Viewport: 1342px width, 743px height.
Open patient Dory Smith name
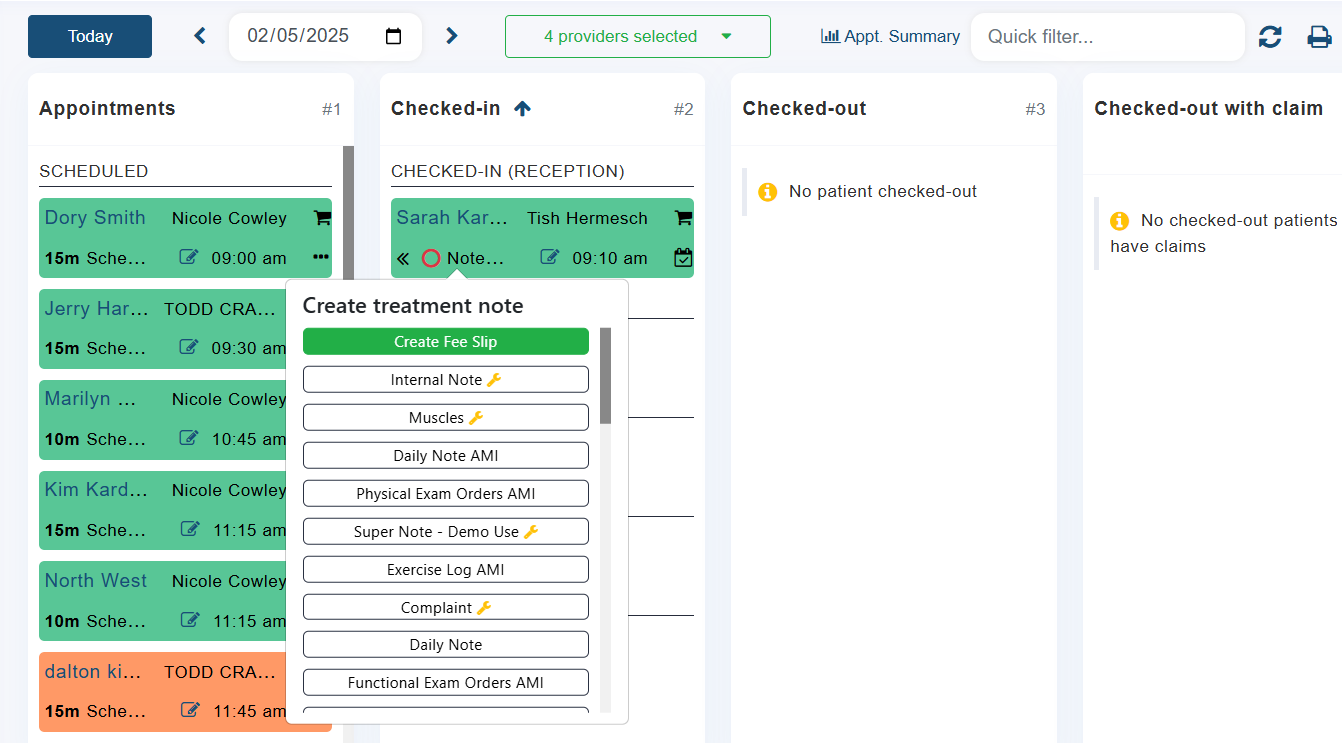pos(95,218)
